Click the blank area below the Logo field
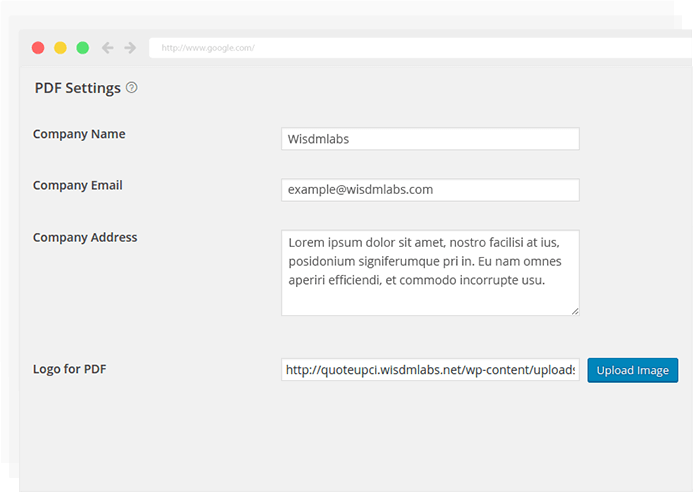The image size is (693, 492). click(350, 440)
